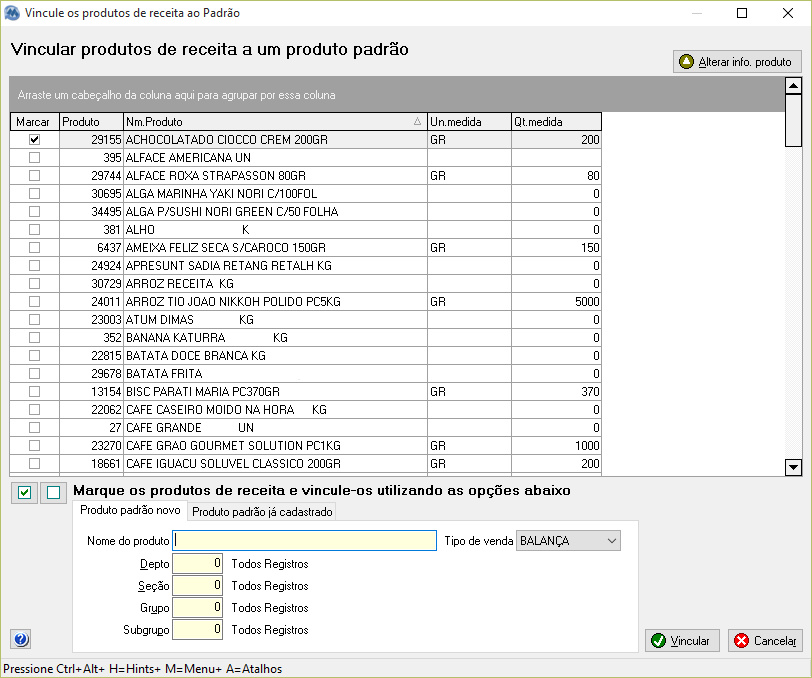
Task: Select APRESUNT SADIA RETANG RETALH KG
Action: tap(229, 266)
